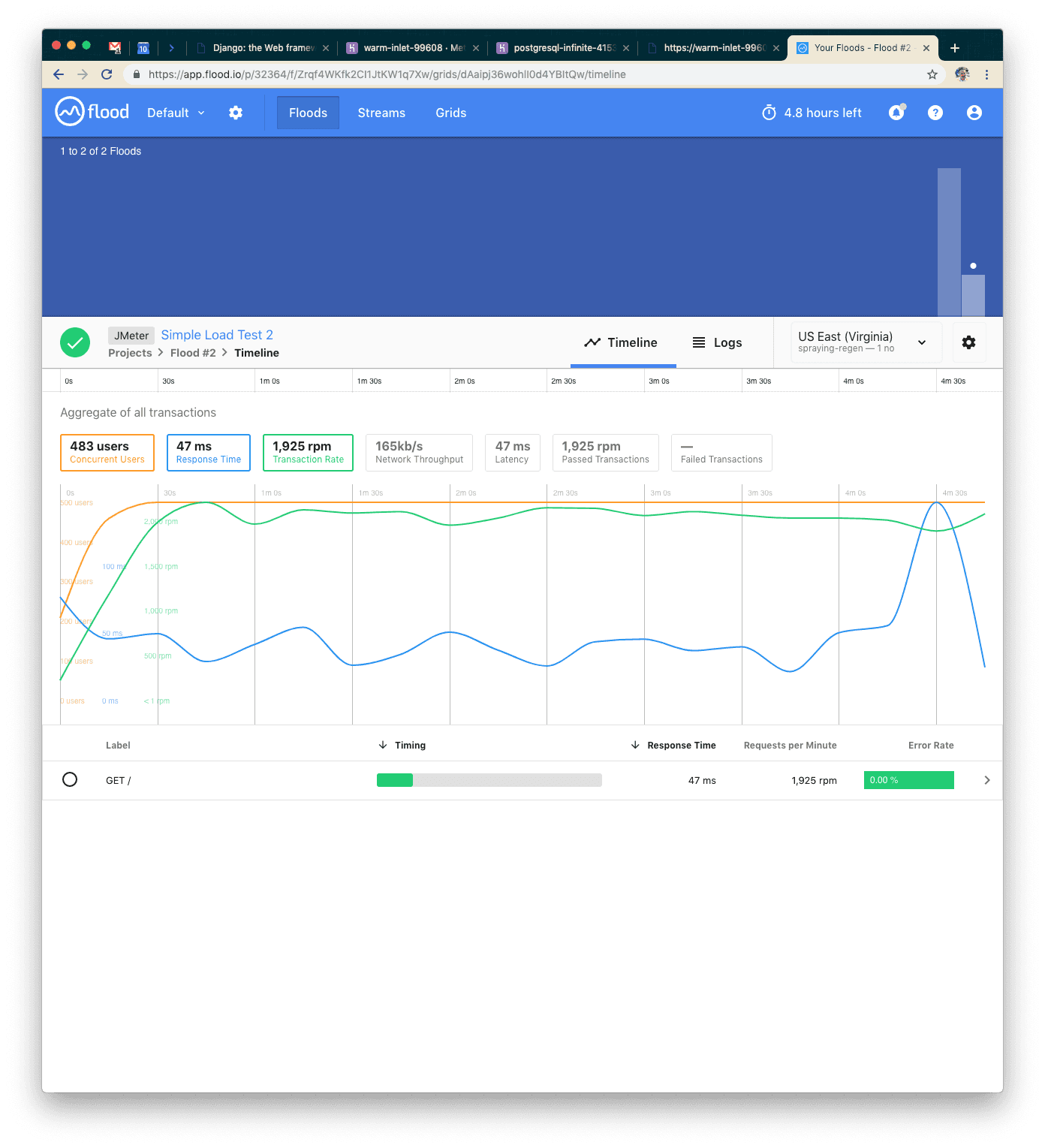Screen dimensions: 1045x1148
Task: Open the help question mark icon
Action: click(935, 113)
